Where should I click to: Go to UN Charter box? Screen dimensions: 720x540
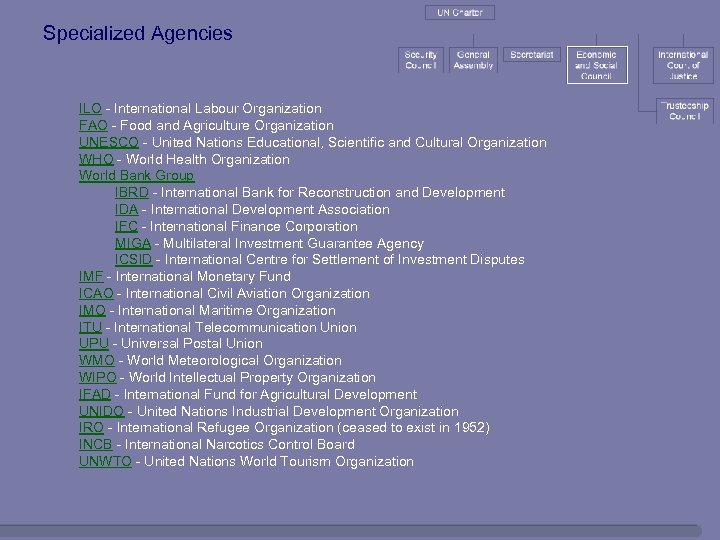coord(460,13)
